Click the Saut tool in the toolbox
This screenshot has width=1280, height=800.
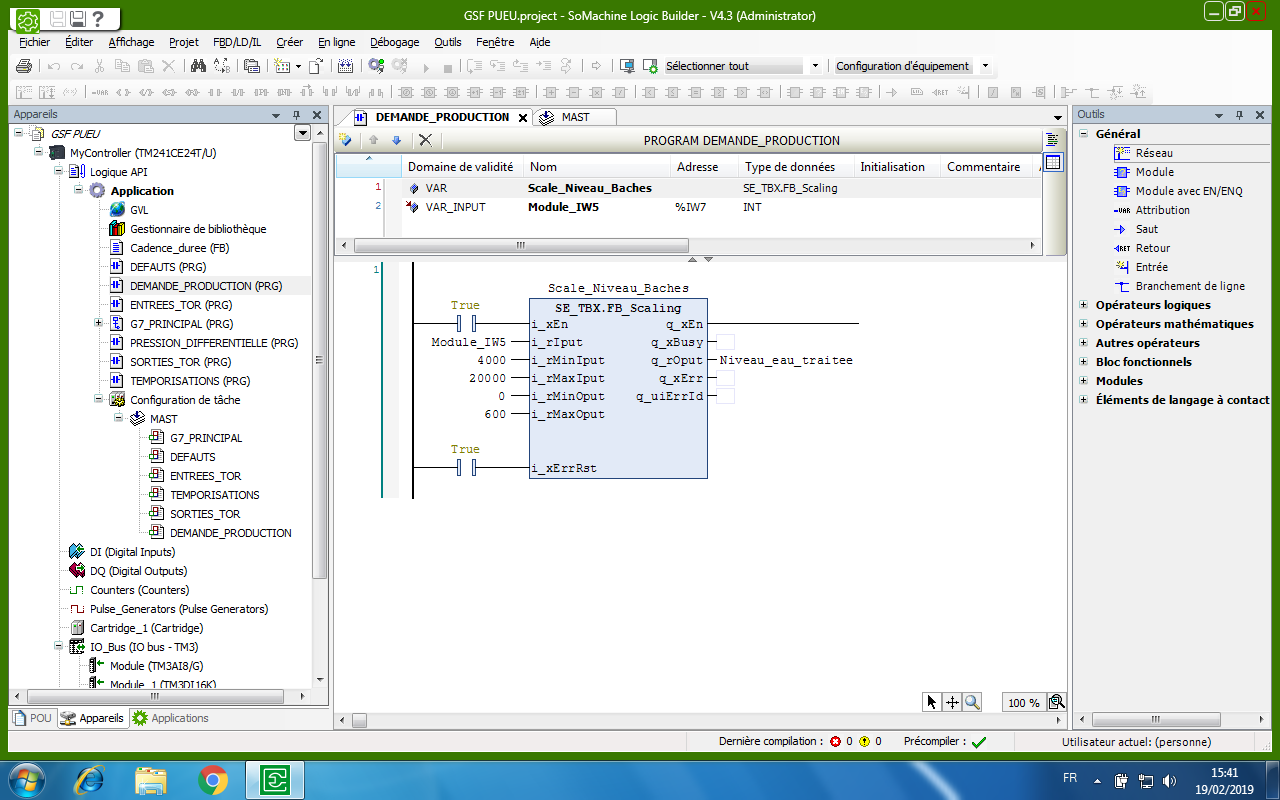(1146, 229)
